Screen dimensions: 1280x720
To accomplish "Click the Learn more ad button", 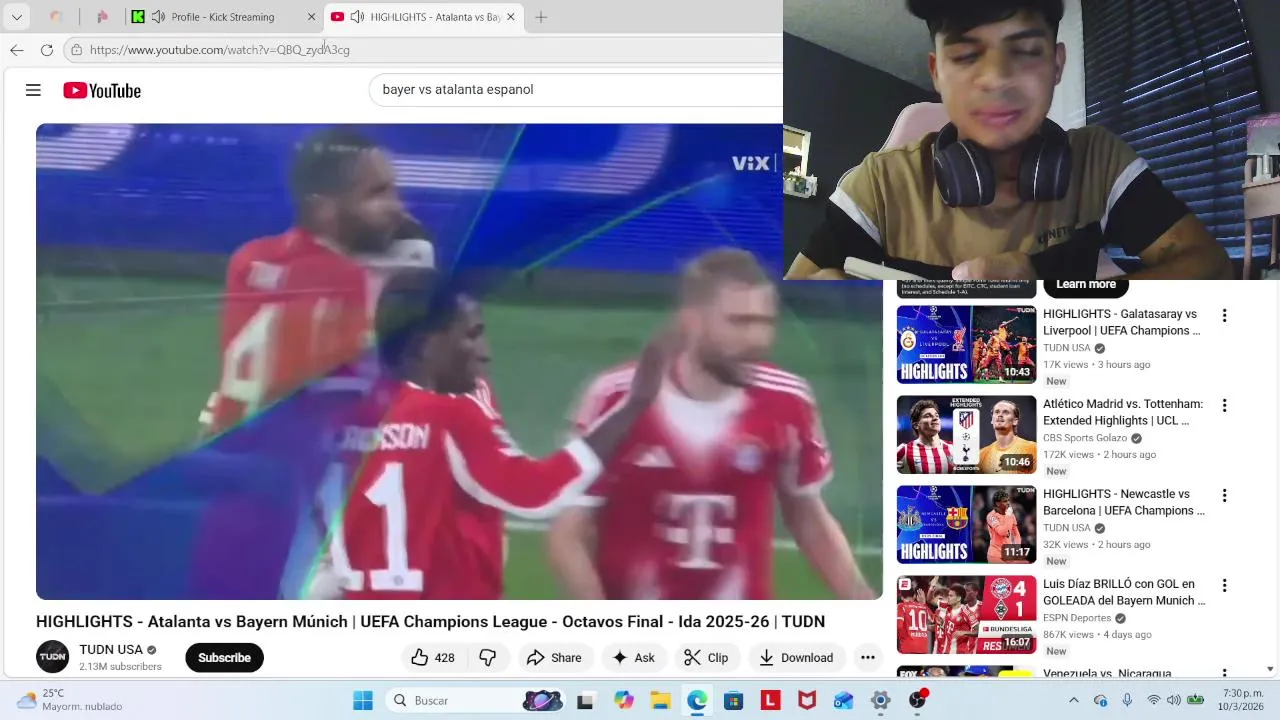I will (1086, 285).
